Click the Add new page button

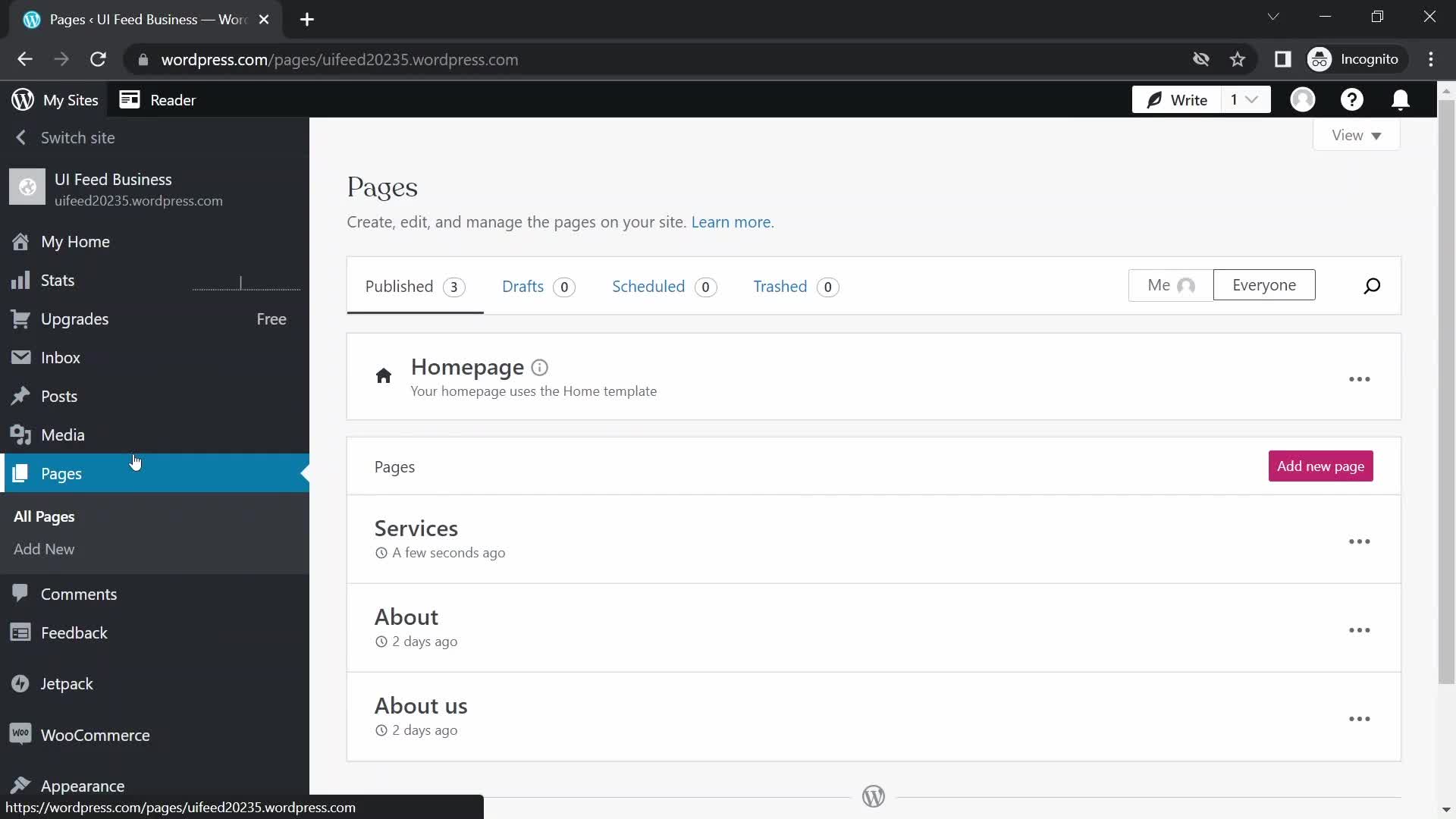click(x=1321, y=466)
